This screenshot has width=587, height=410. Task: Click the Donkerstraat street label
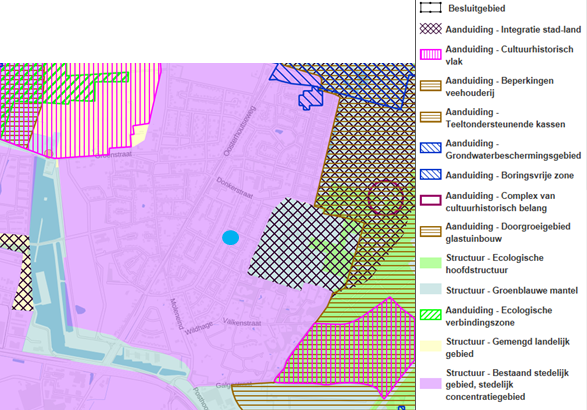[235, 188]
